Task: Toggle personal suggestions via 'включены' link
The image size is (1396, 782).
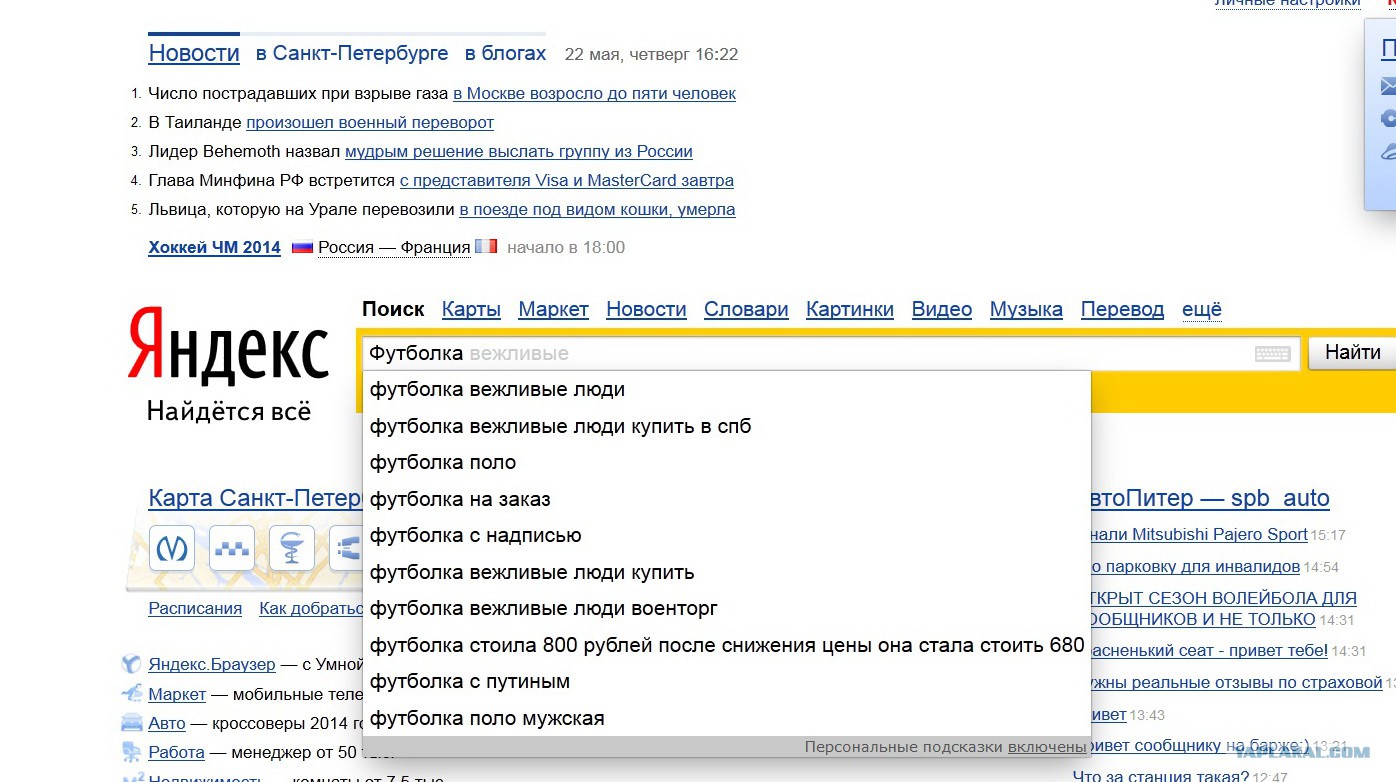Action: 1046,747
